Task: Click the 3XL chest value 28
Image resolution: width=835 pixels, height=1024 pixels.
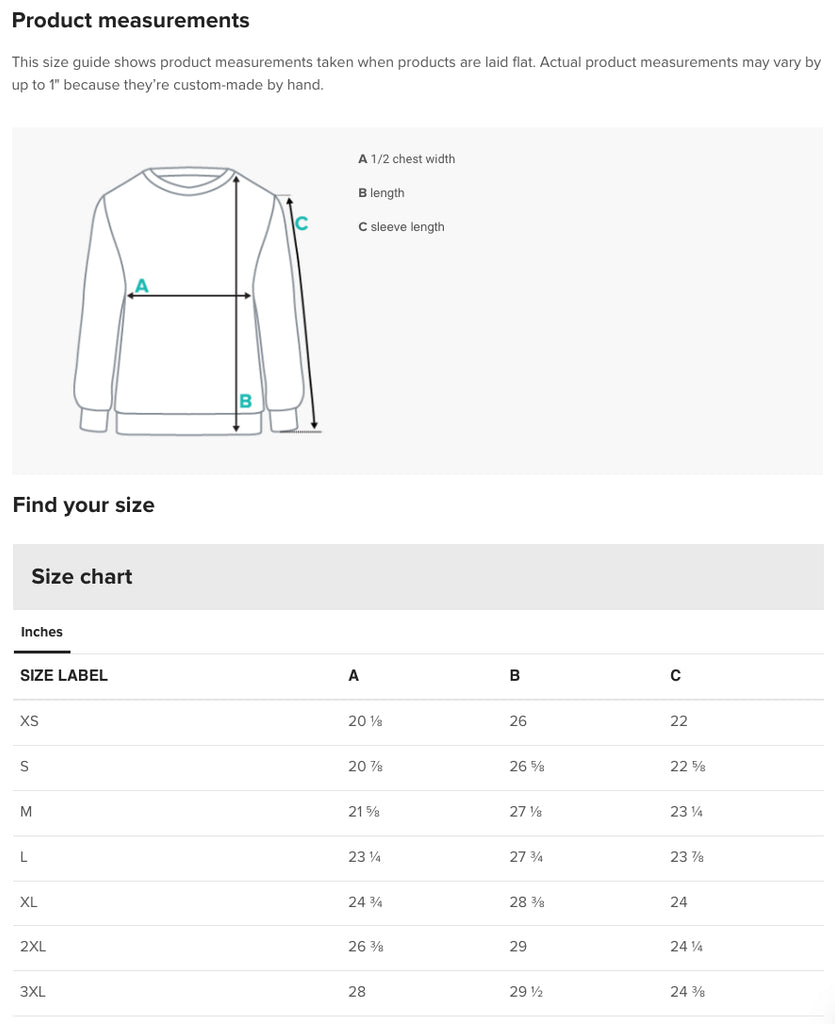Action: (356, 991)
